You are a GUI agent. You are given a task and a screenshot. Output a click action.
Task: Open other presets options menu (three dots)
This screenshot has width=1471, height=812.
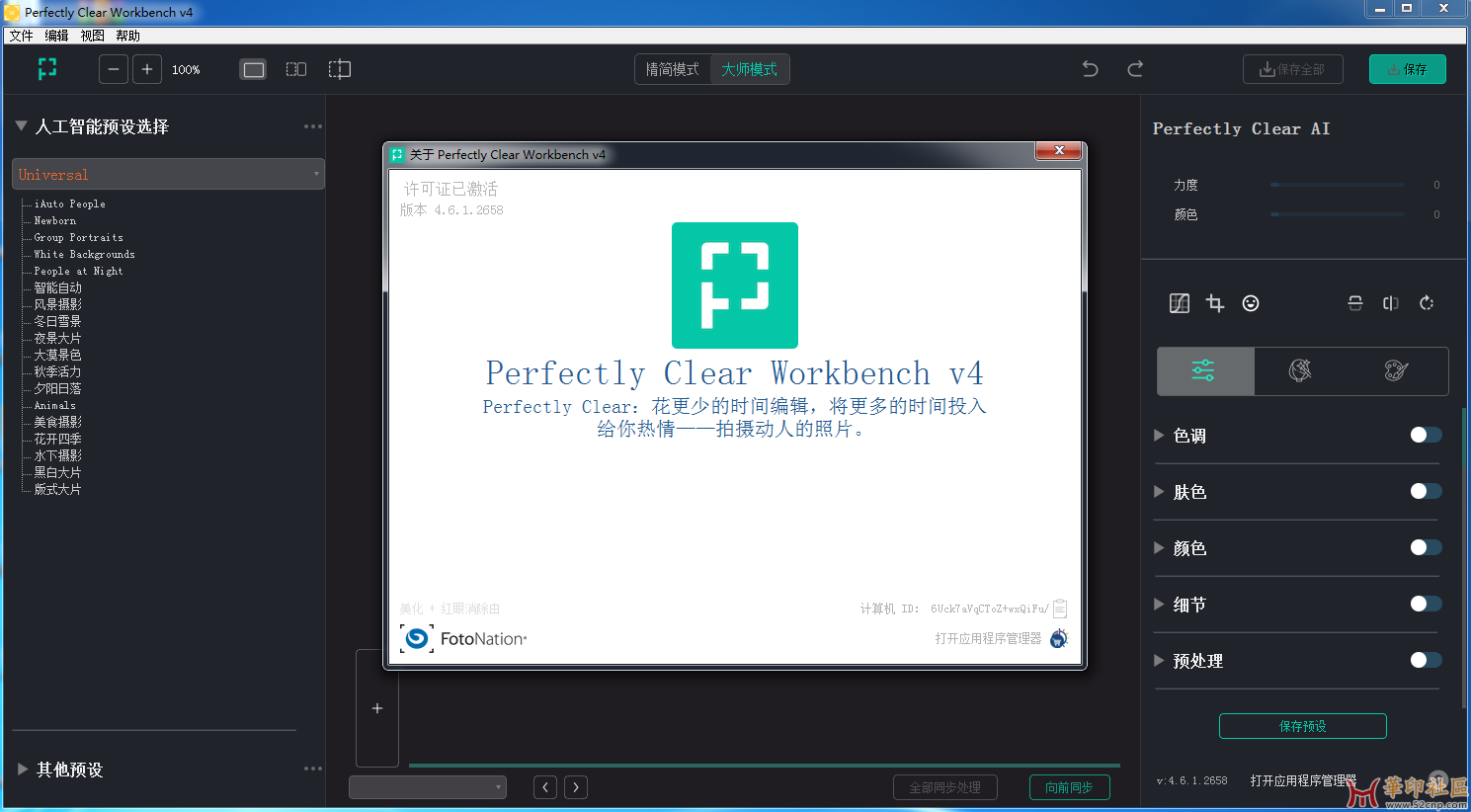click(x=313, y=769)
